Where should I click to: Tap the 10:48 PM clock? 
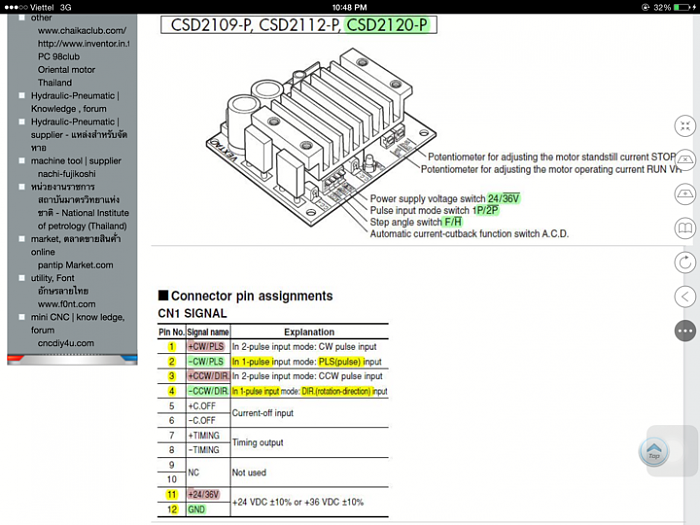point(350,7)
